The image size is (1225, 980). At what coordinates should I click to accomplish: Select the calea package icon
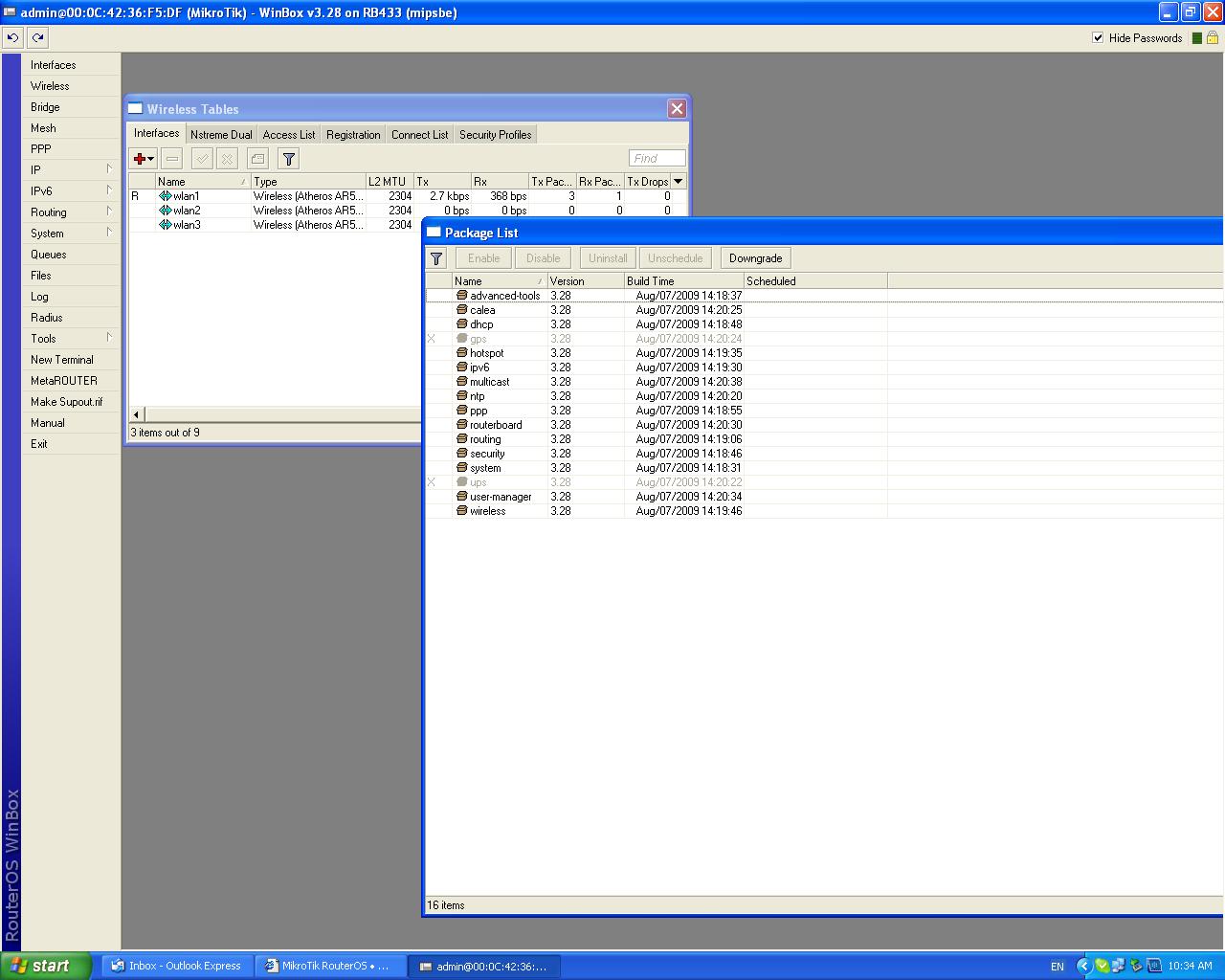click(462, 310)
